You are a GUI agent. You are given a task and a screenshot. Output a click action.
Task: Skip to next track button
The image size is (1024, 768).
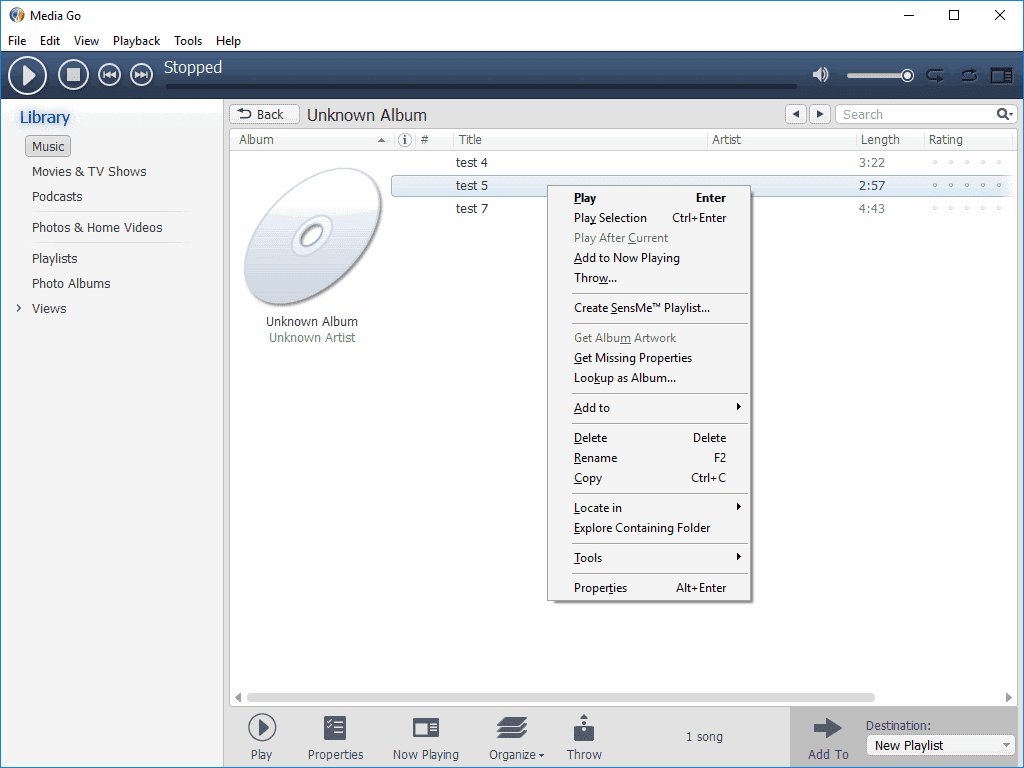click(x=141, y=75)
